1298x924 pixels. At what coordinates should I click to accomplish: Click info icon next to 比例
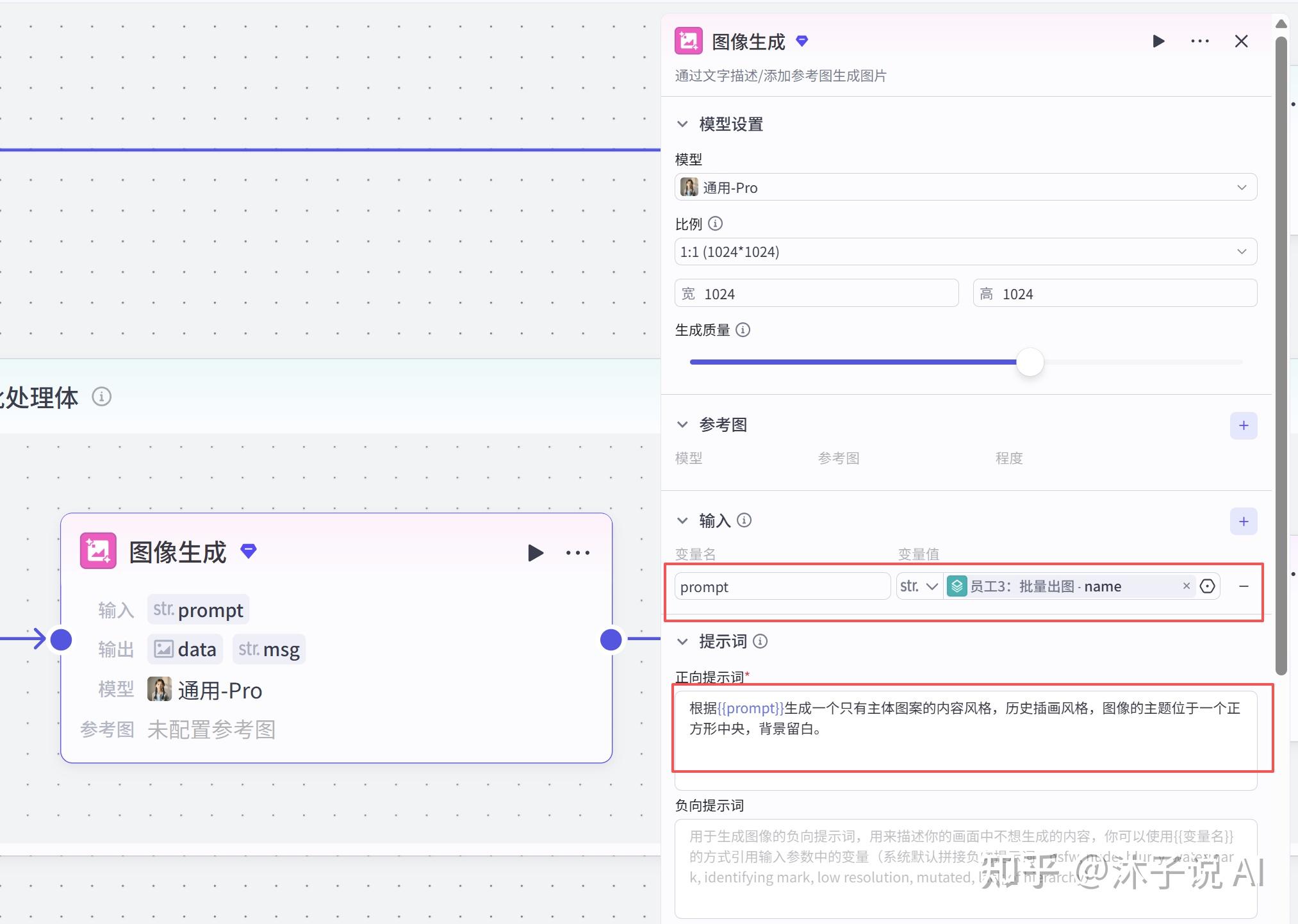pos(716,224)
